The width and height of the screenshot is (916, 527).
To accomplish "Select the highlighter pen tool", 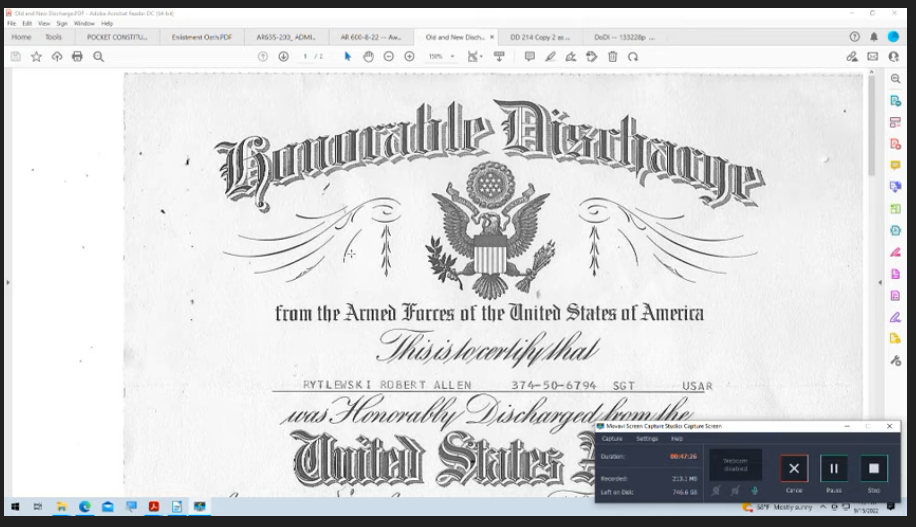I will (x=550, y=57).
